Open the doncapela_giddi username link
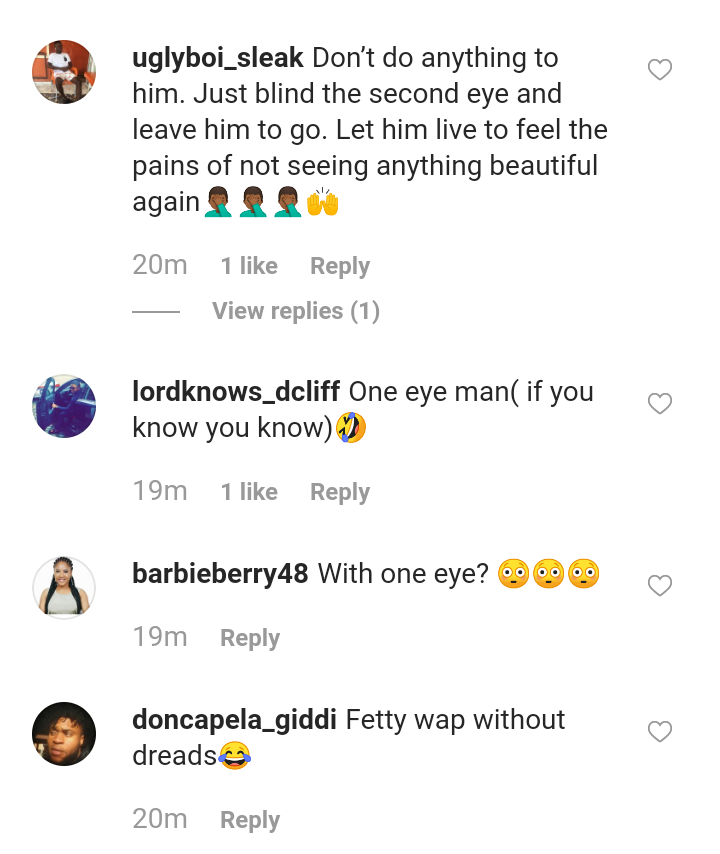The height and width of the screenshot is (854, 720). click(234, 720)
